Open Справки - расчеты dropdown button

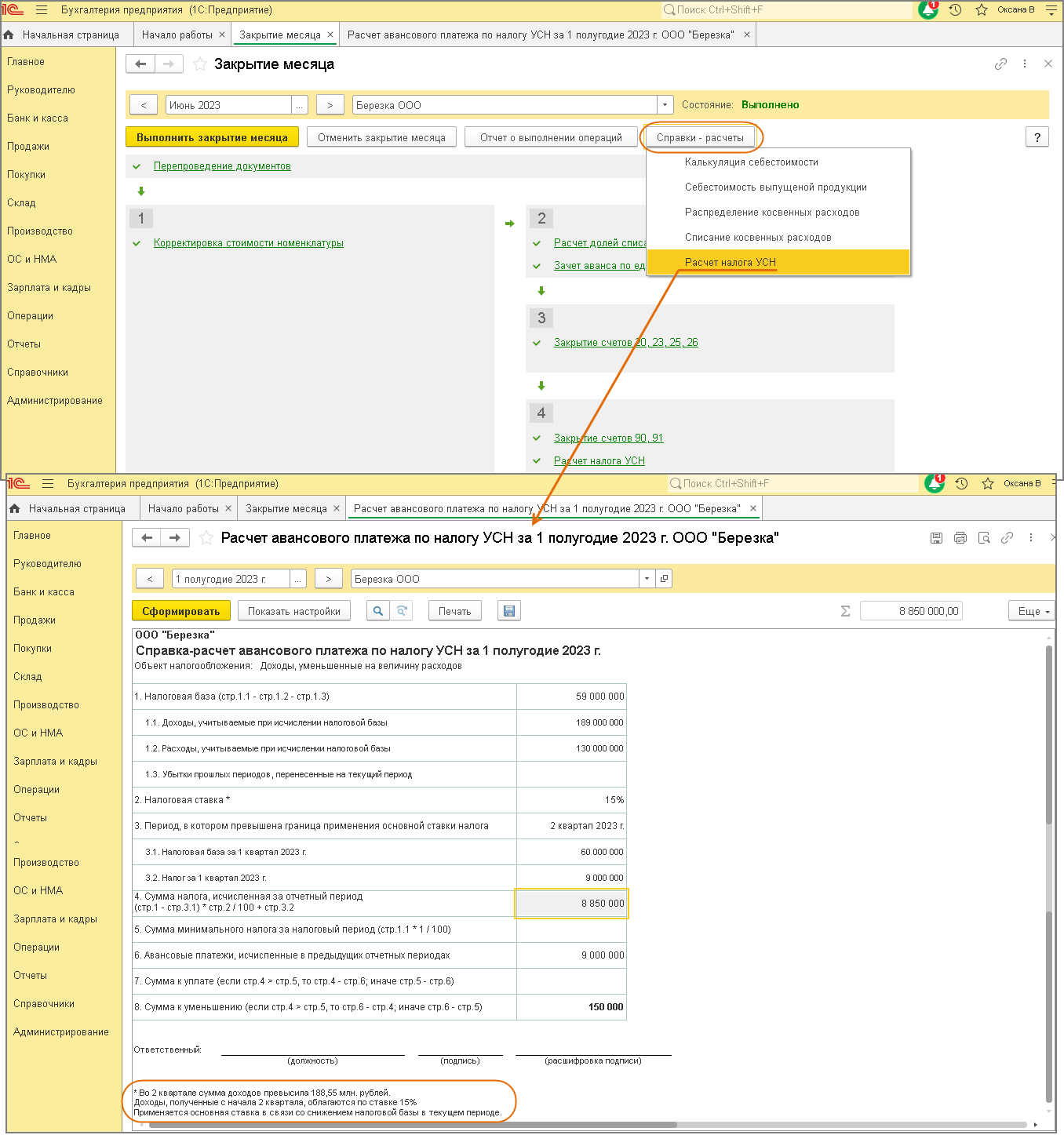click(700, 137)
